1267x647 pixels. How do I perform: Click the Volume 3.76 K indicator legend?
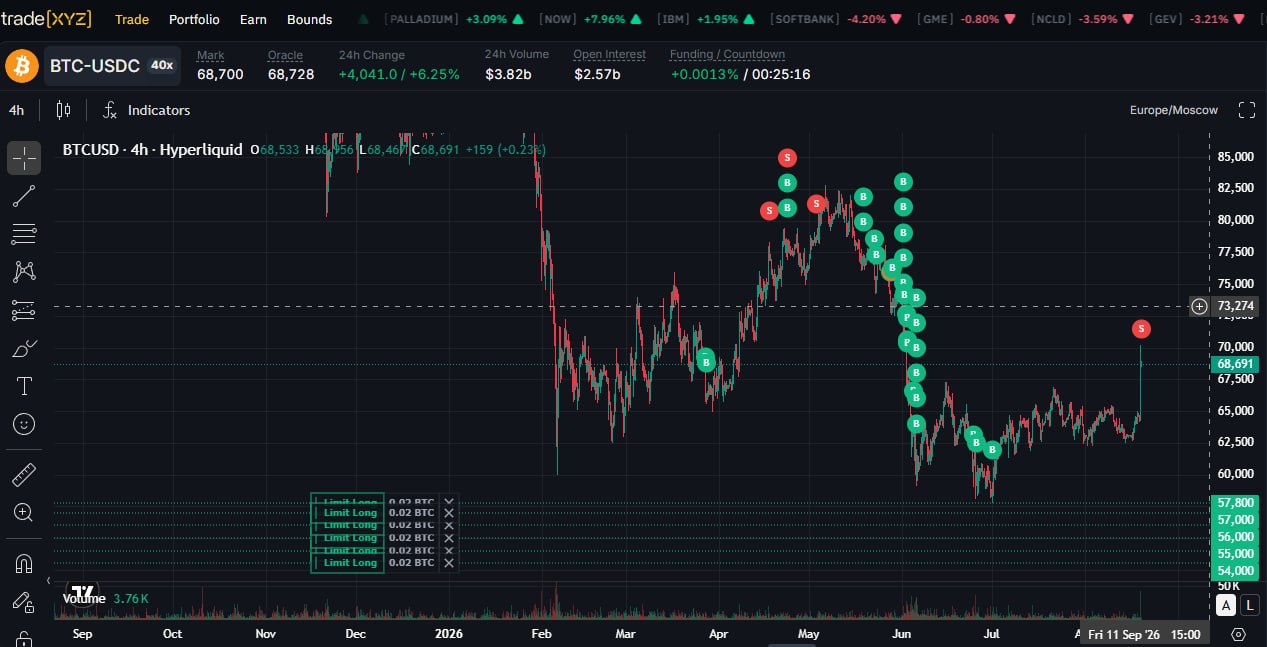click(107, 598)
